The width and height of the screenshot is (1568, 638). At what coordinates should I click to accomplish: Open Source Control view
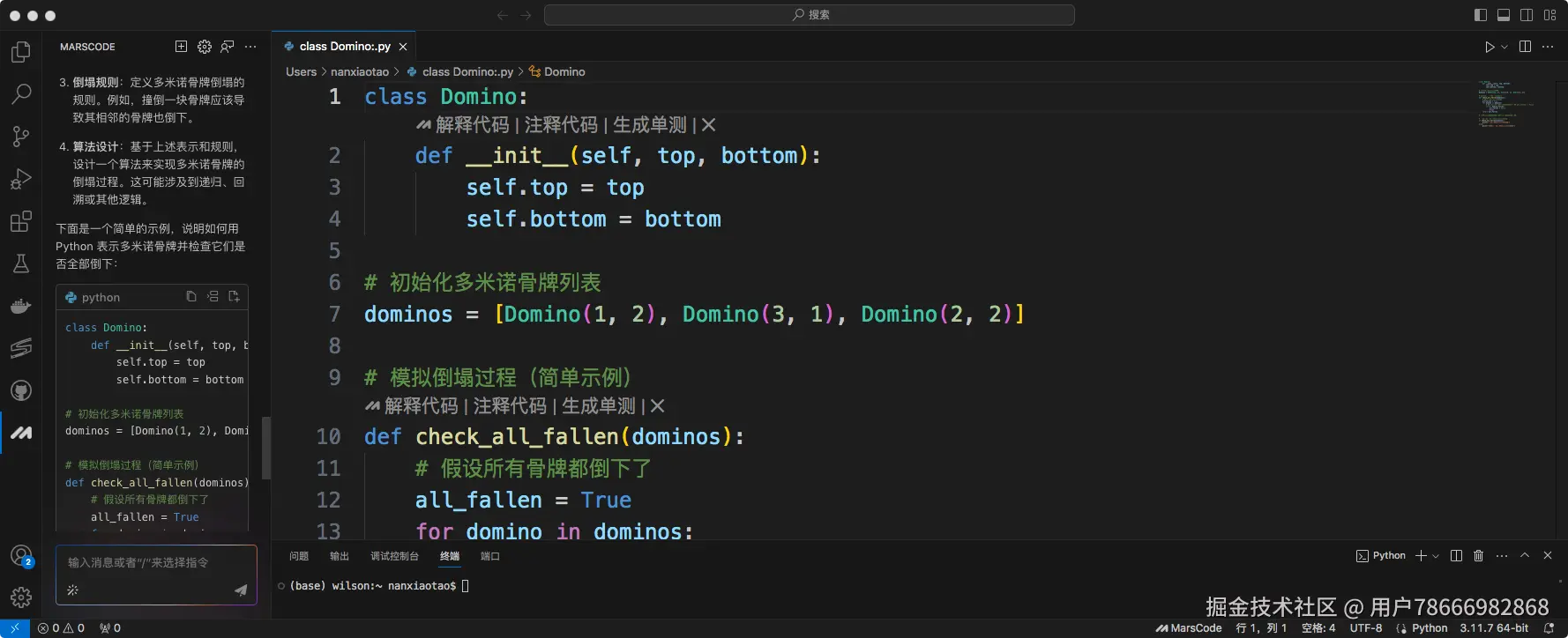pyautogui.click(x=21, y=136)
